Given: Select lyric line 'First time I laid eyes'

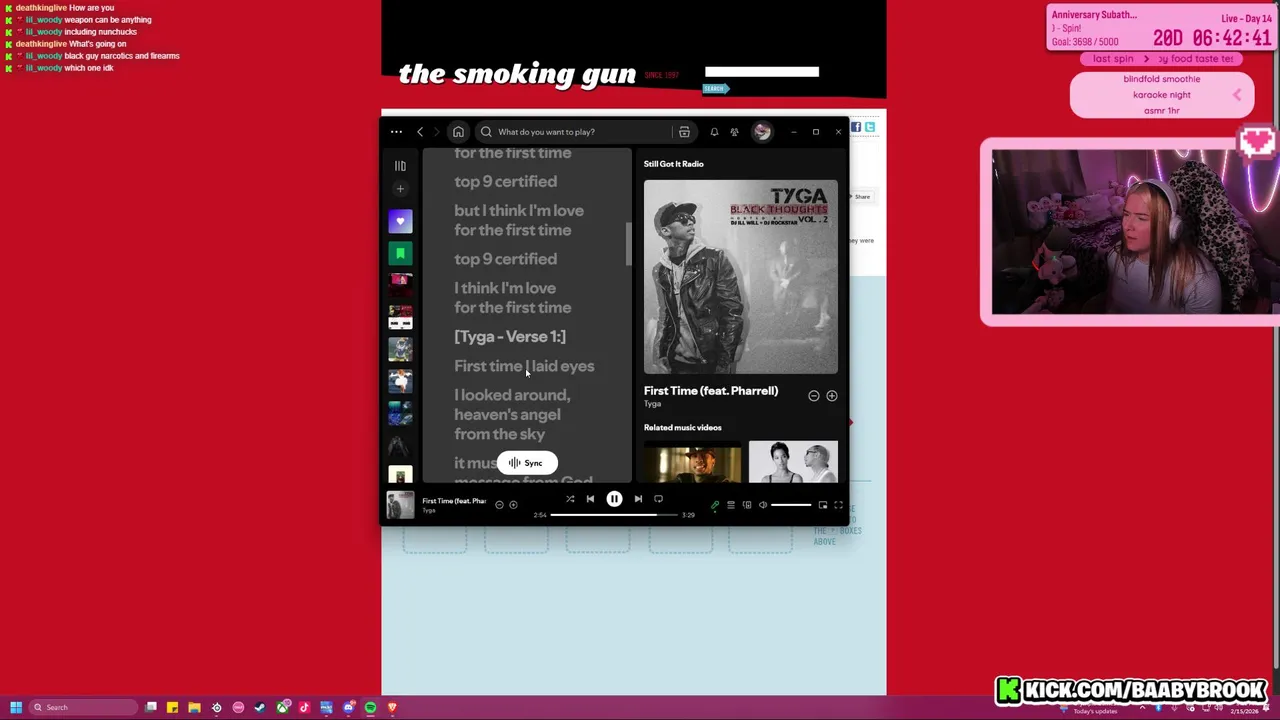Looking at the screenshot, I should pos(524,366).
